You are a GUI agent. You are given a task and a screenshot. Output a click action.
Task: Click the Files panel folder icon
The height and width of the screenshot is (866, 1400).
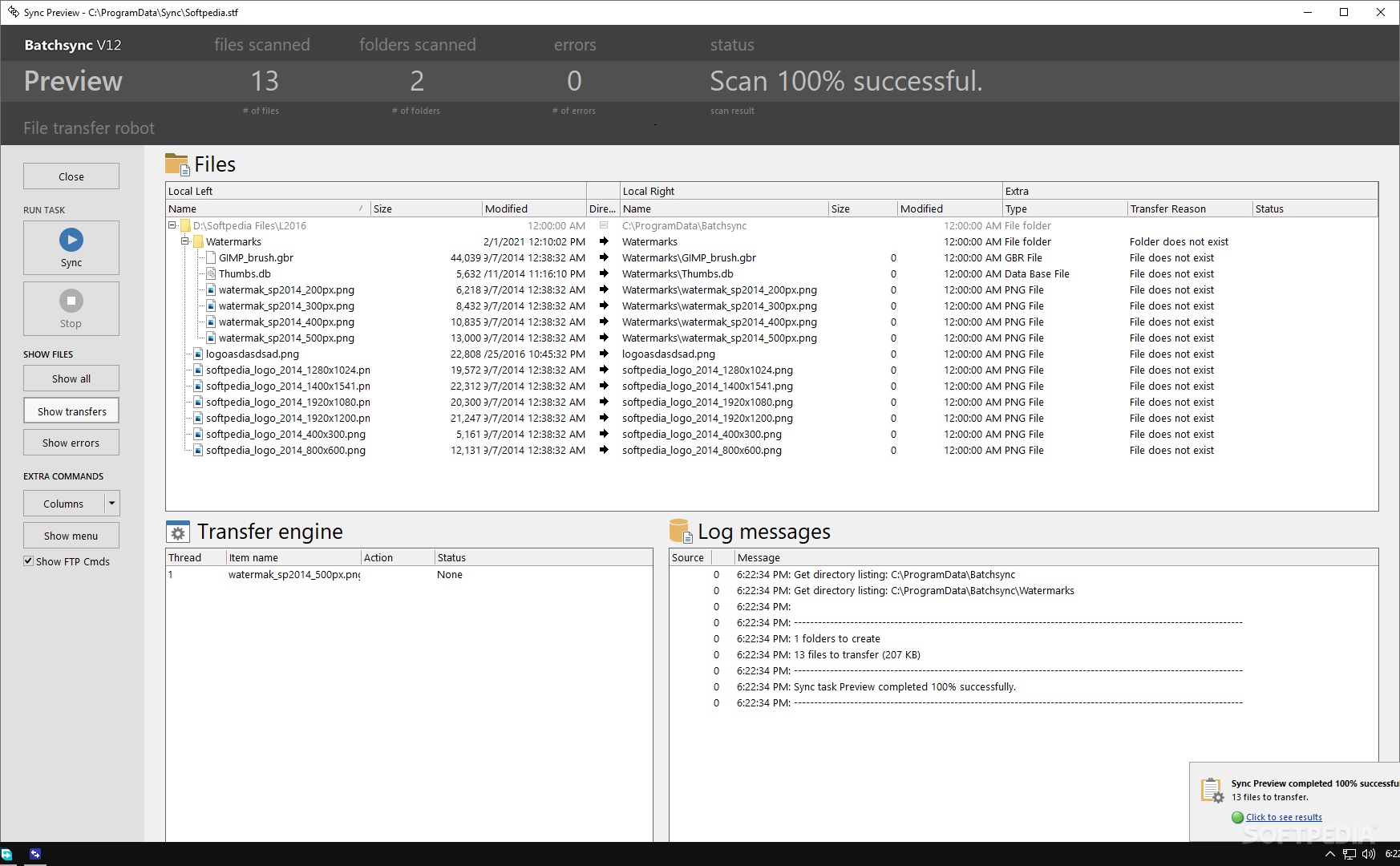pos(176,164)
